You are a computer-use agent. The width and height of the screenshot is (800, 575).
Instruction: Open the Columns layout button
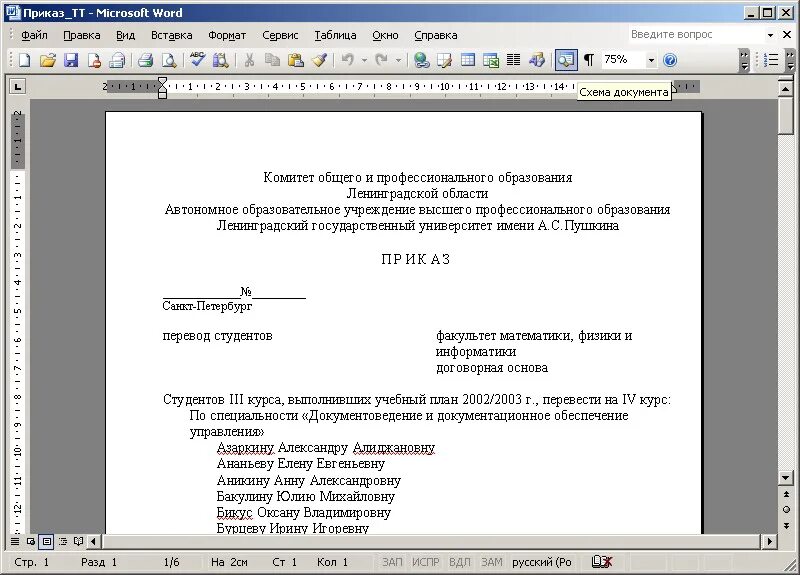pos(513,60)
